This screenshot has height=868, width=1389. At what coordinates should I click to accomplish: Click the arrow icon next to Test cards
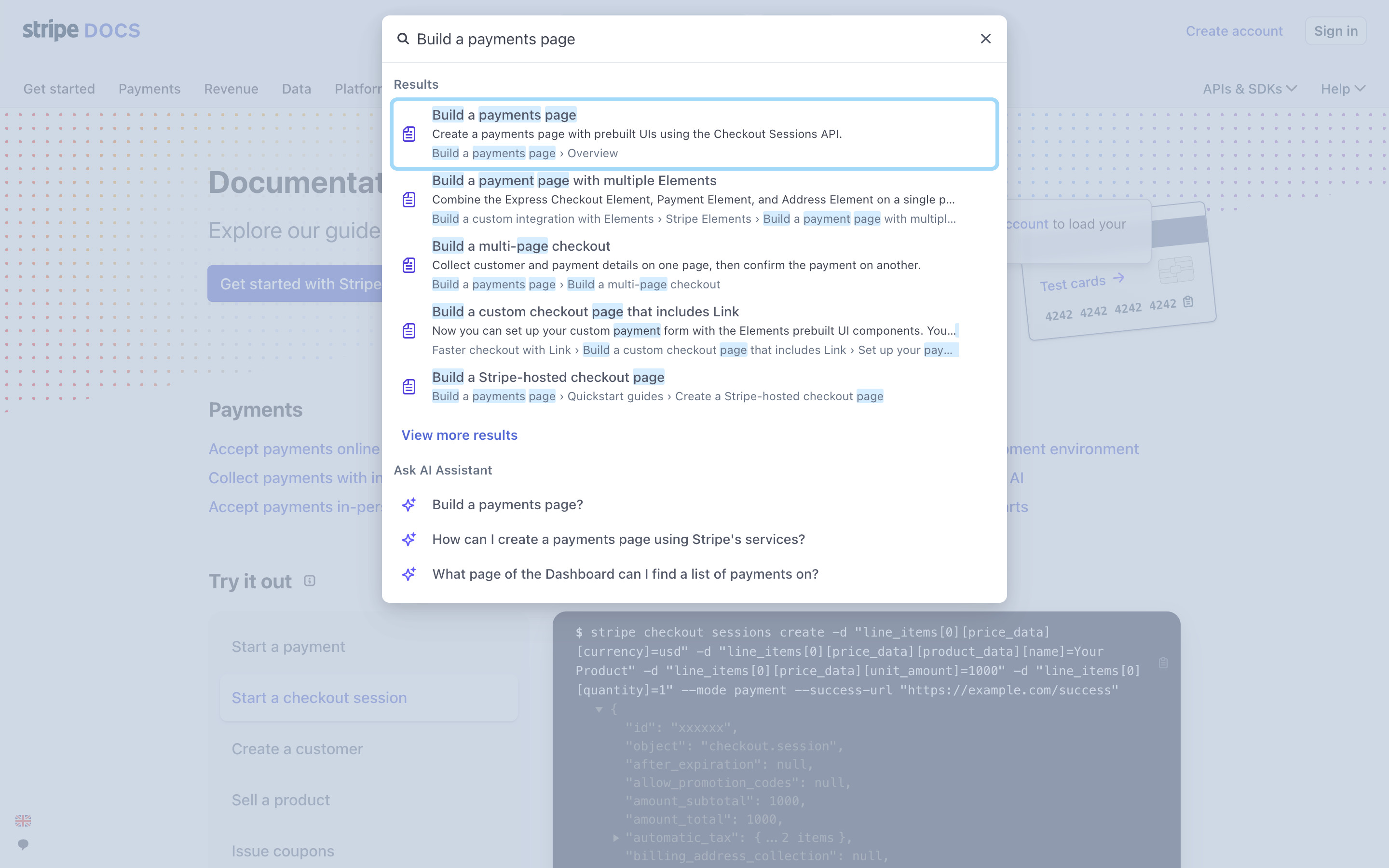(x=1118, y=278)
